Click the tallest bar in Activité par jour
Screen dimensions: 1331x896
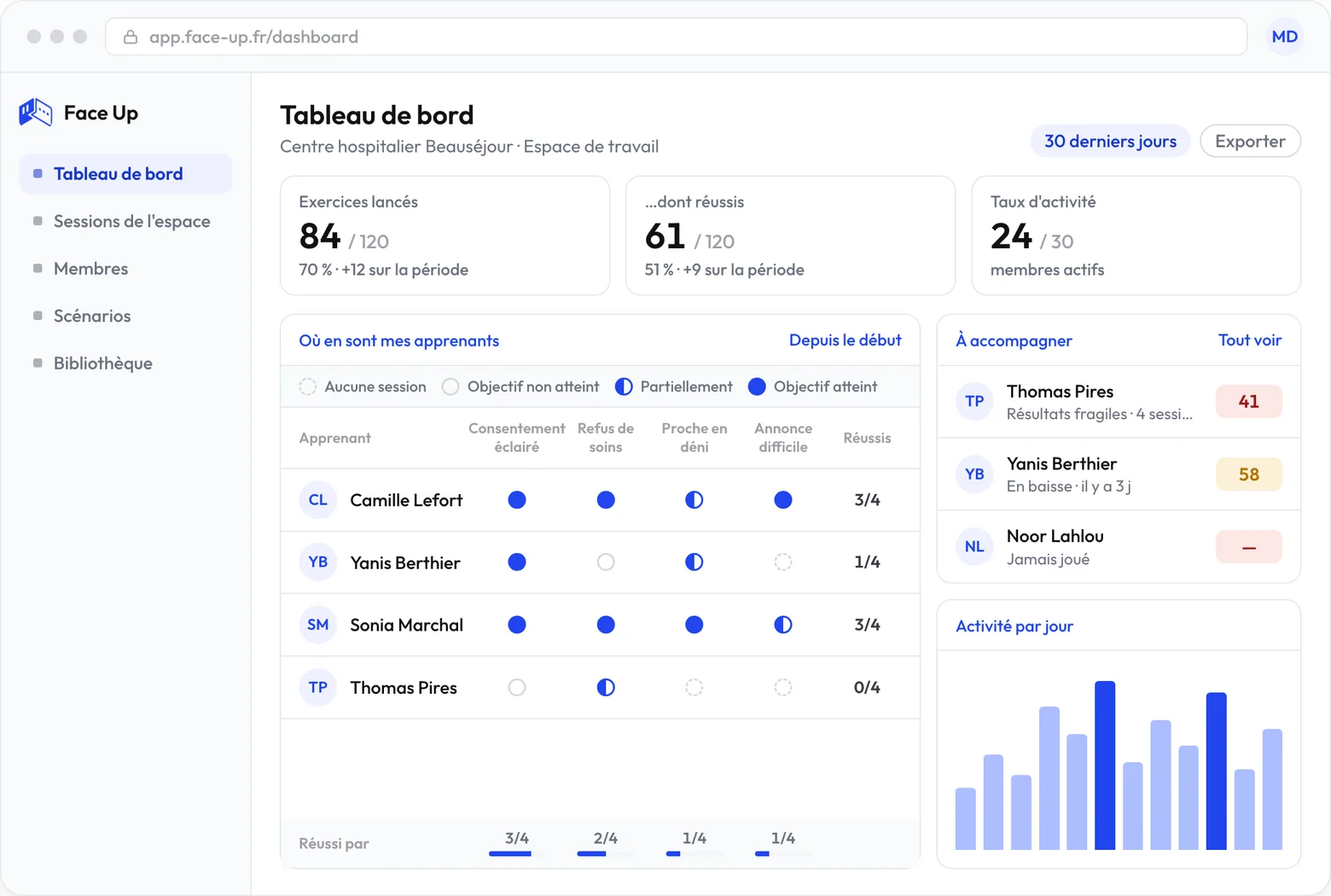[1105, 765]
